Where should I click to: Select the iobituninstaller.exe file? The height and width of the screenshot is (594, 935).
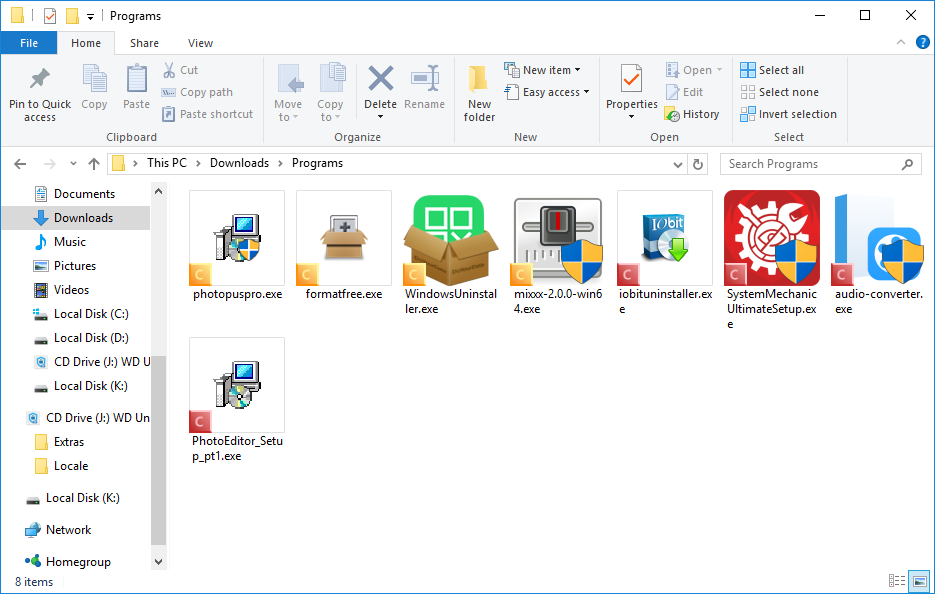click(664, 243)
